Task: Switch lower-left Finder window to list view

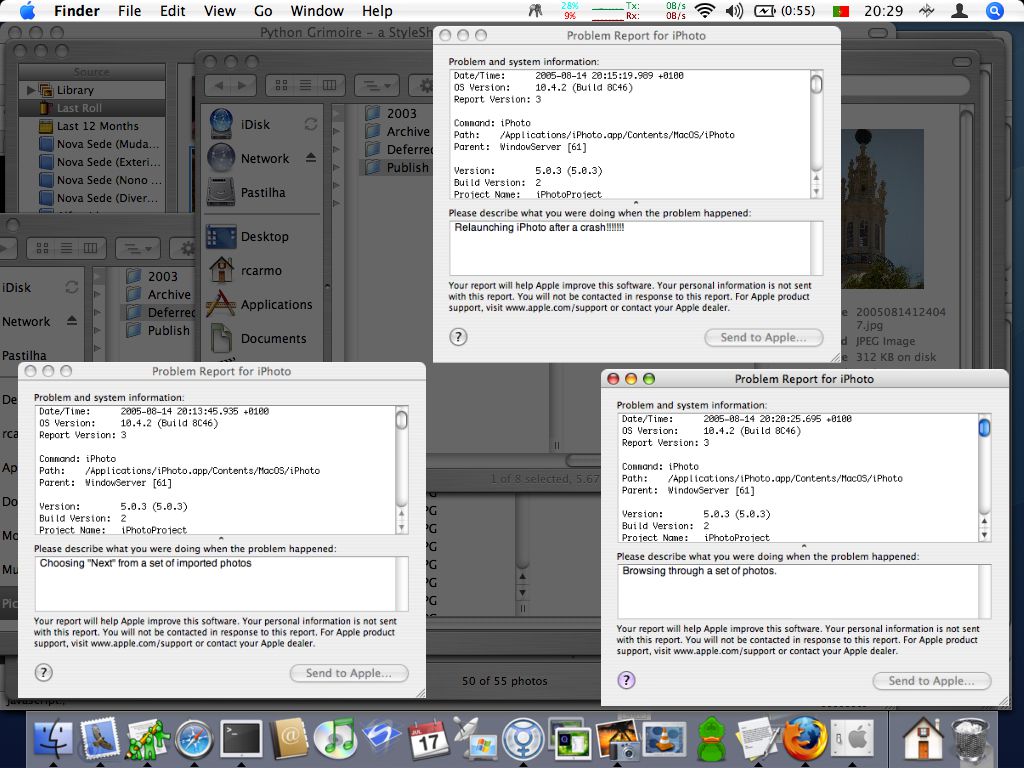Action: (x=67, y=248)
